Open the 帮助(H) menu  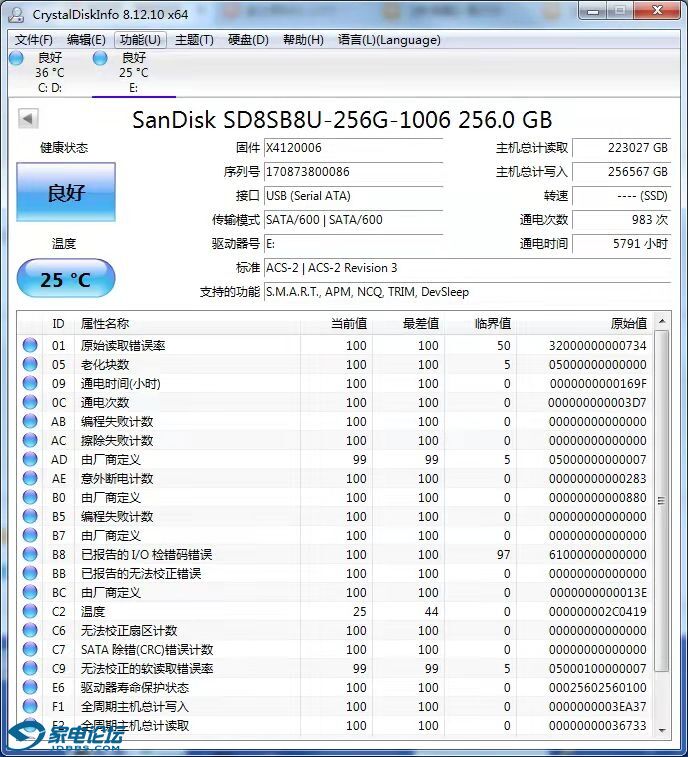point(303,40)
